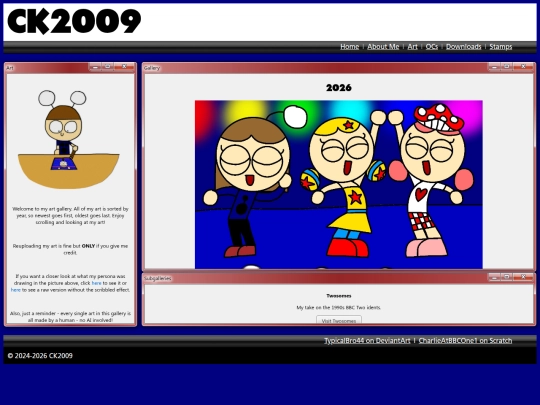Click the 'Welcome to my art gallery' paragraph
Image resolution: width=540 pixels, height=405 pixels.
click(x=70, y=216)
